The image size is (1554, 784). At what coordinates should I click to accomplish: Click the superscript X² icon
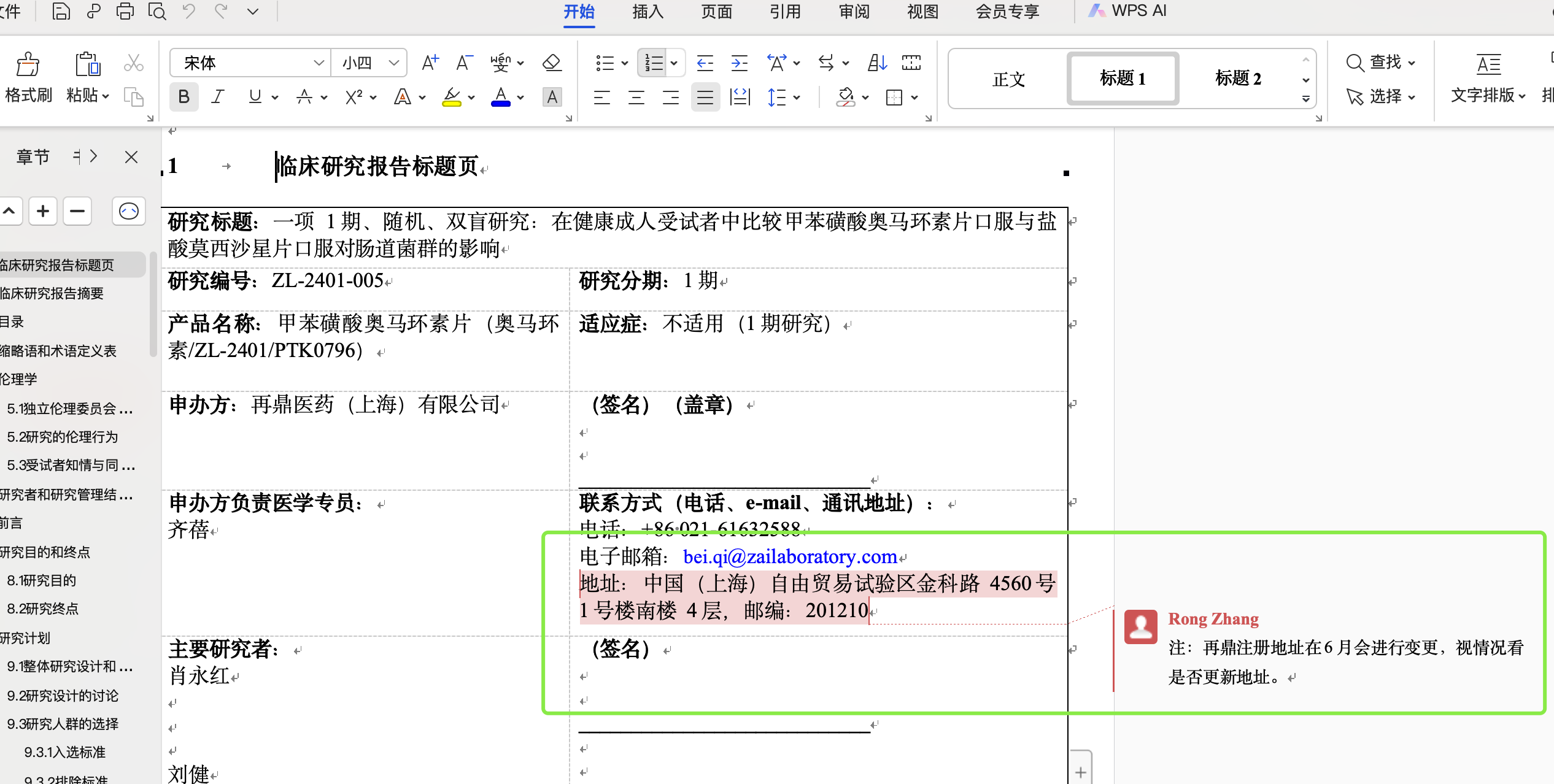pos(354,97)
